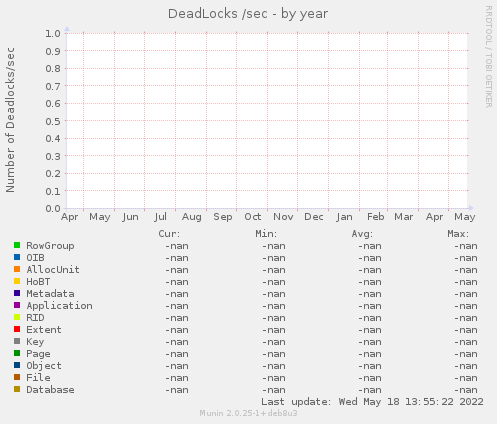Click the OIB Avg value -nan
497x424 pixels.
(370, 258)
